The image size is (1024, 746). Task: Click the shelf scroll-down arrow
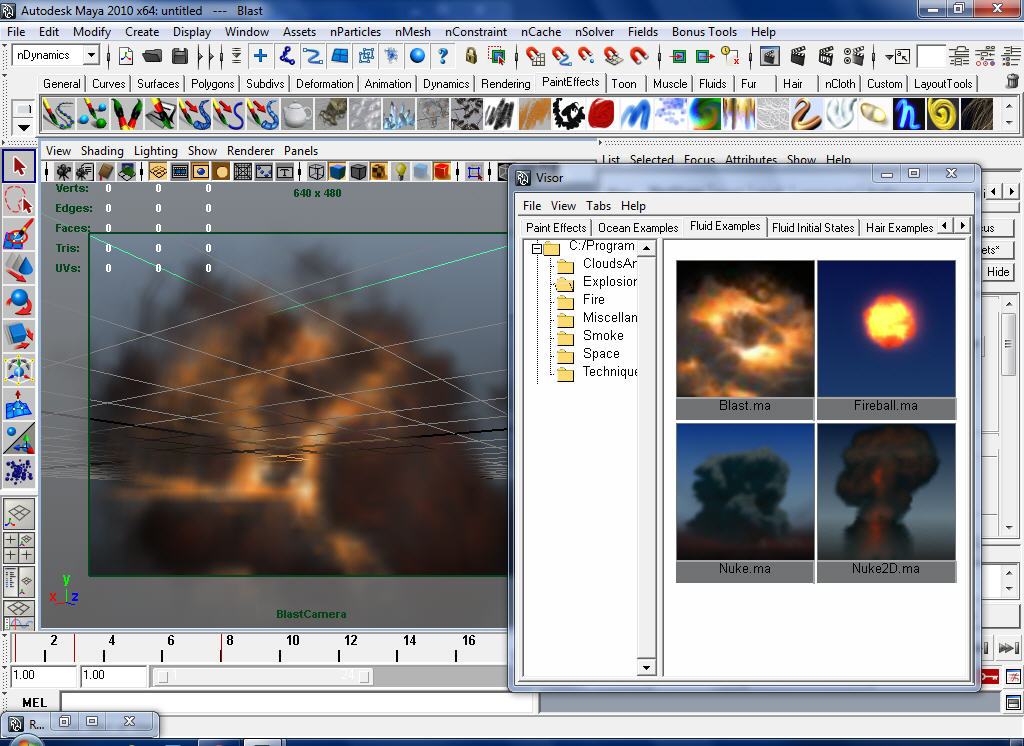1010,122
